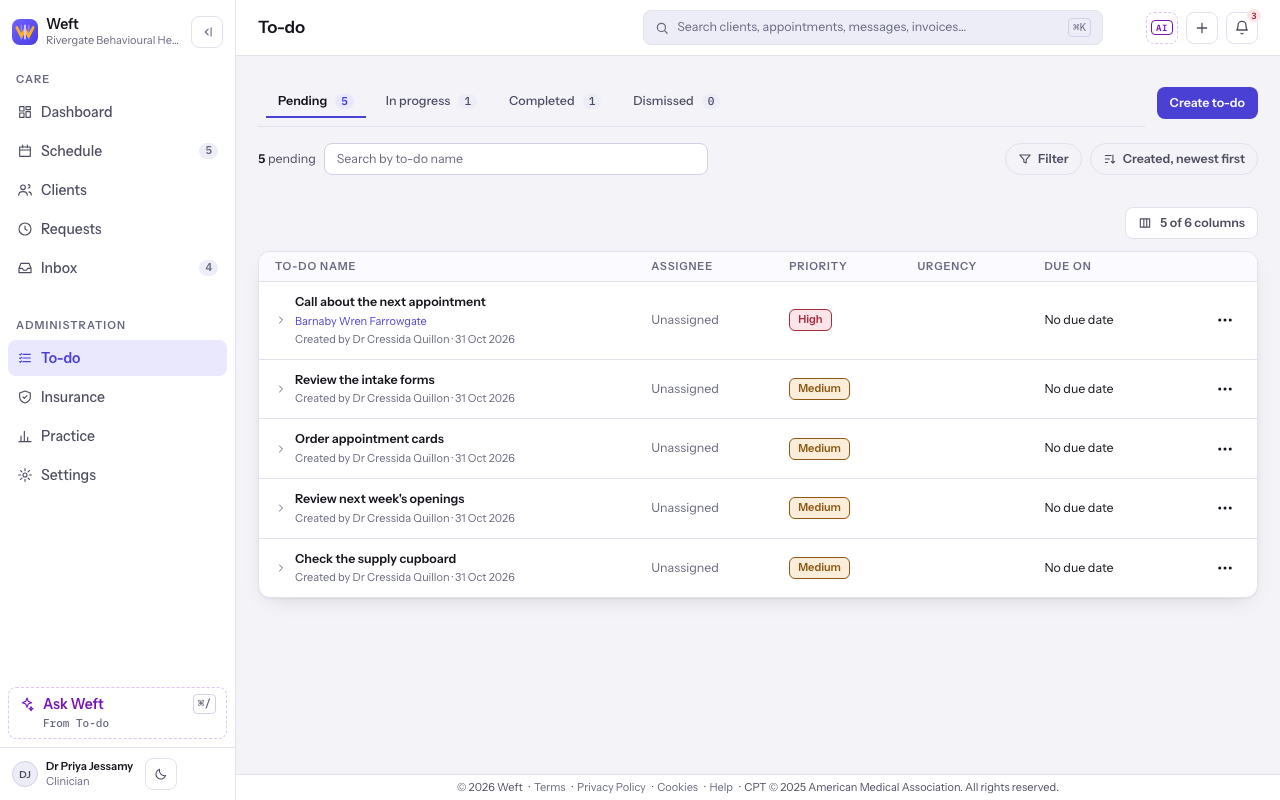Screen dimensions: 1280x800
Task: Expand Review the intake forms row
Action: click(x=281, y=389)
